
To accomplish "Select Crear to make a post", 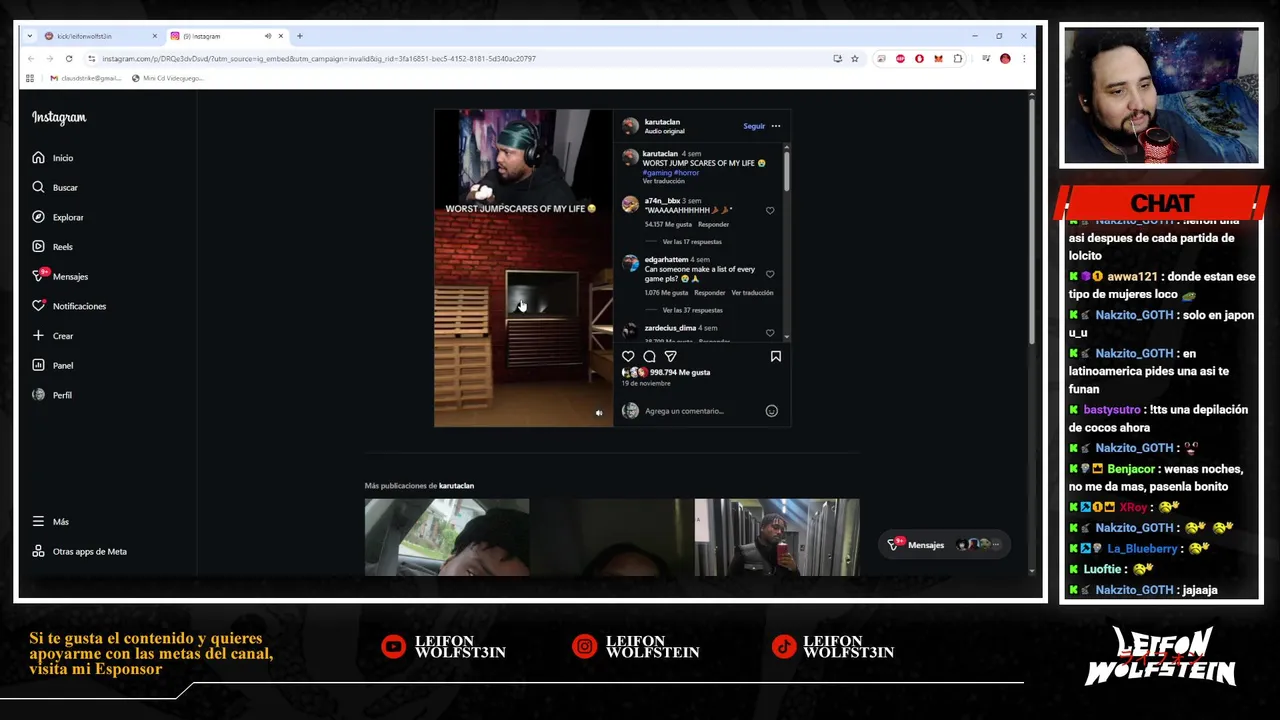I will [52, 336].
